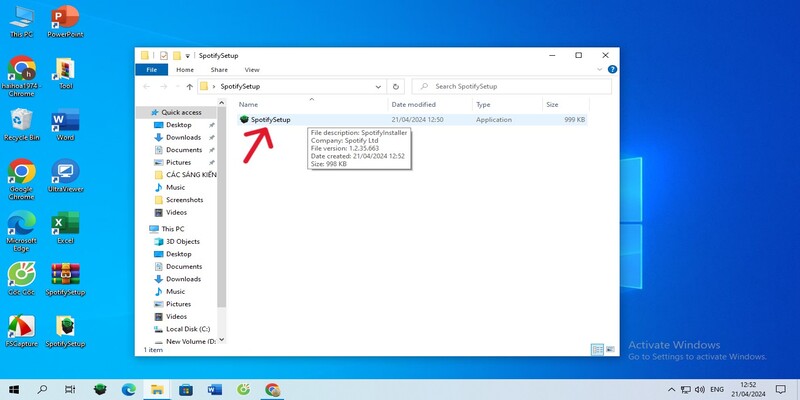
Task: Open taskbar Search
Action: pyautogui.click(x=42, y=390)
